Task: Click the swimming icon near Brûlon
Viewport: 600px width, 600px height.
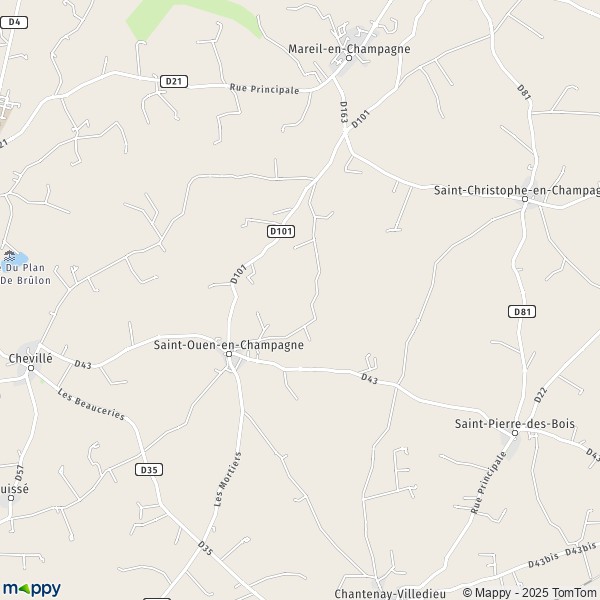Action: pos(9,256)
